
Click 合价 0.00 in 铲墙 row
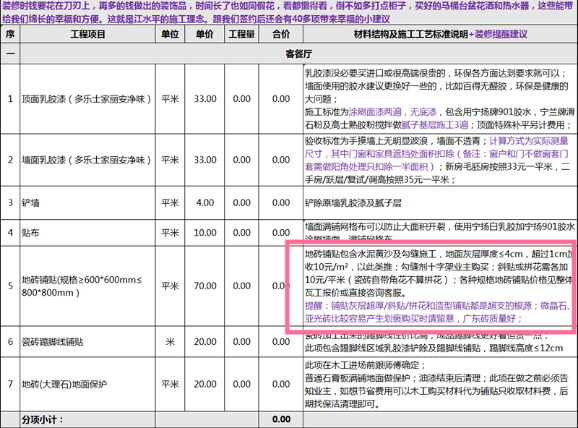(x=281, y=203)
